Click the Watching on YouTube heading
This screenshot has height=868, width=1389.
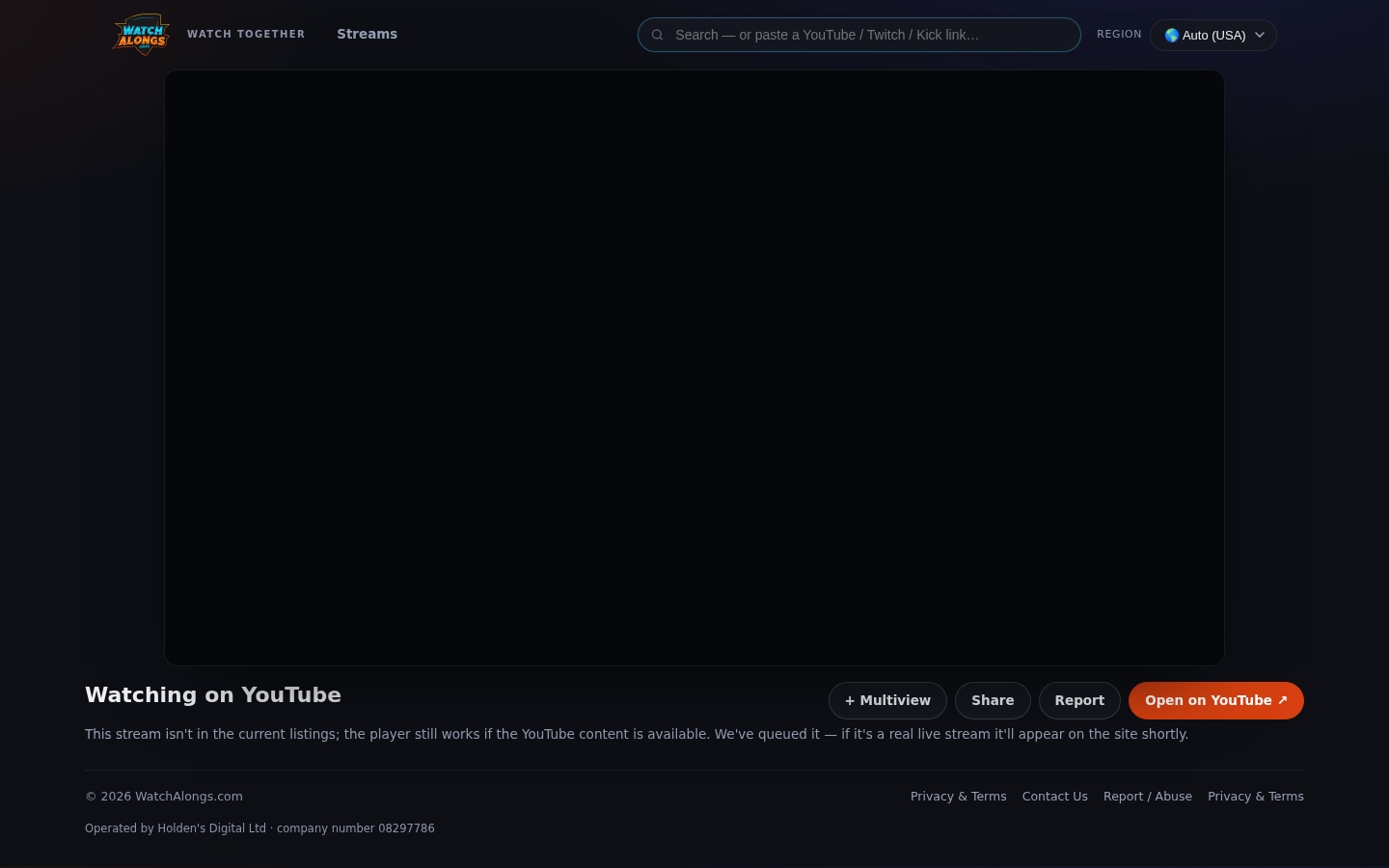click(x=213, y=695)
